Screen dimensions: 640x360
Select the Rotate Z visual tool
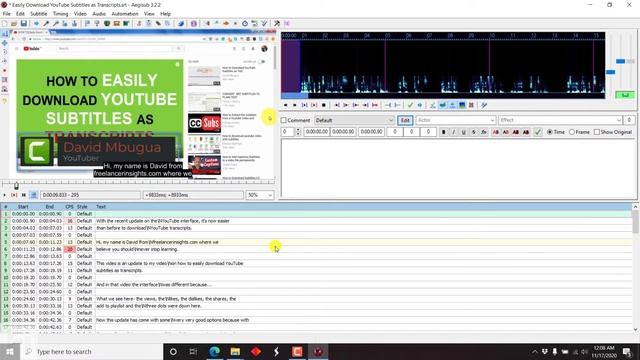click(4, 52)
